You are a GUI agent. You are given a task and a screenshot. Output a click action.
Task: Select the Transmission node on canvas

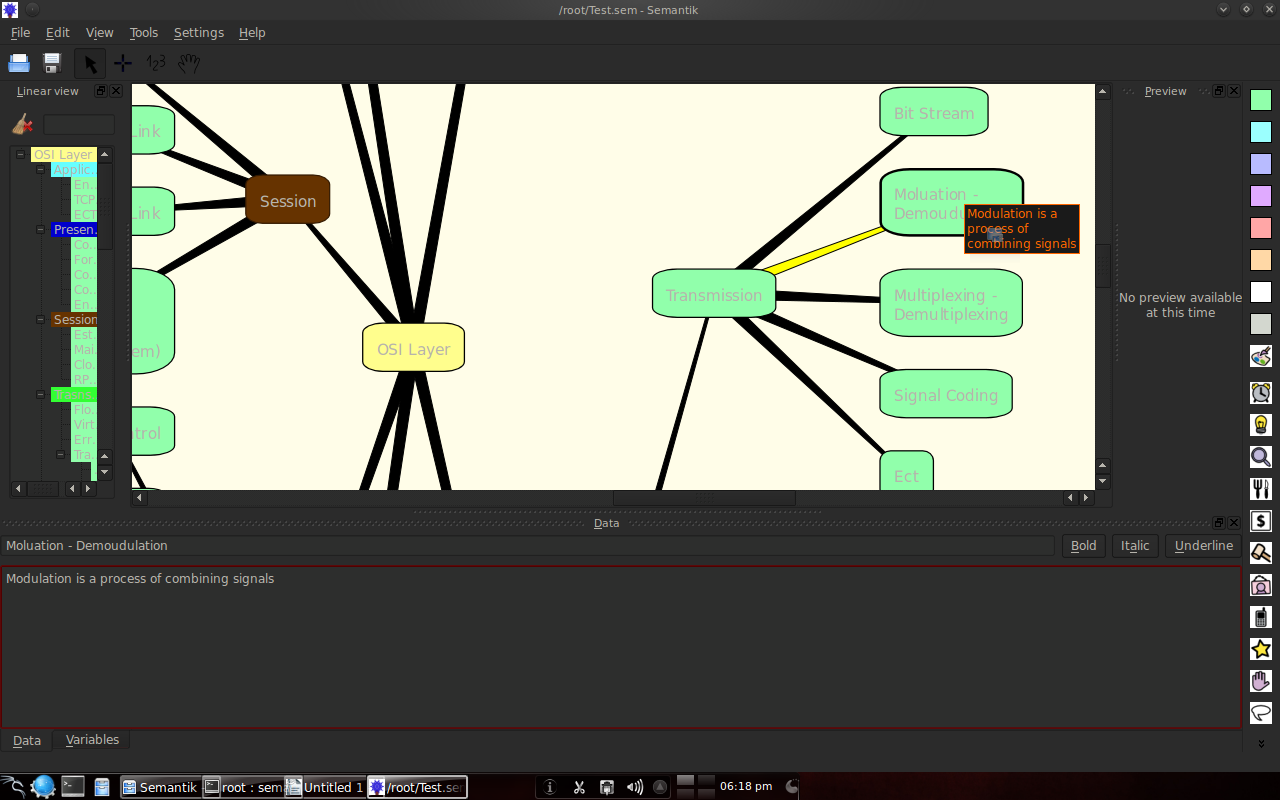point(714,294)
